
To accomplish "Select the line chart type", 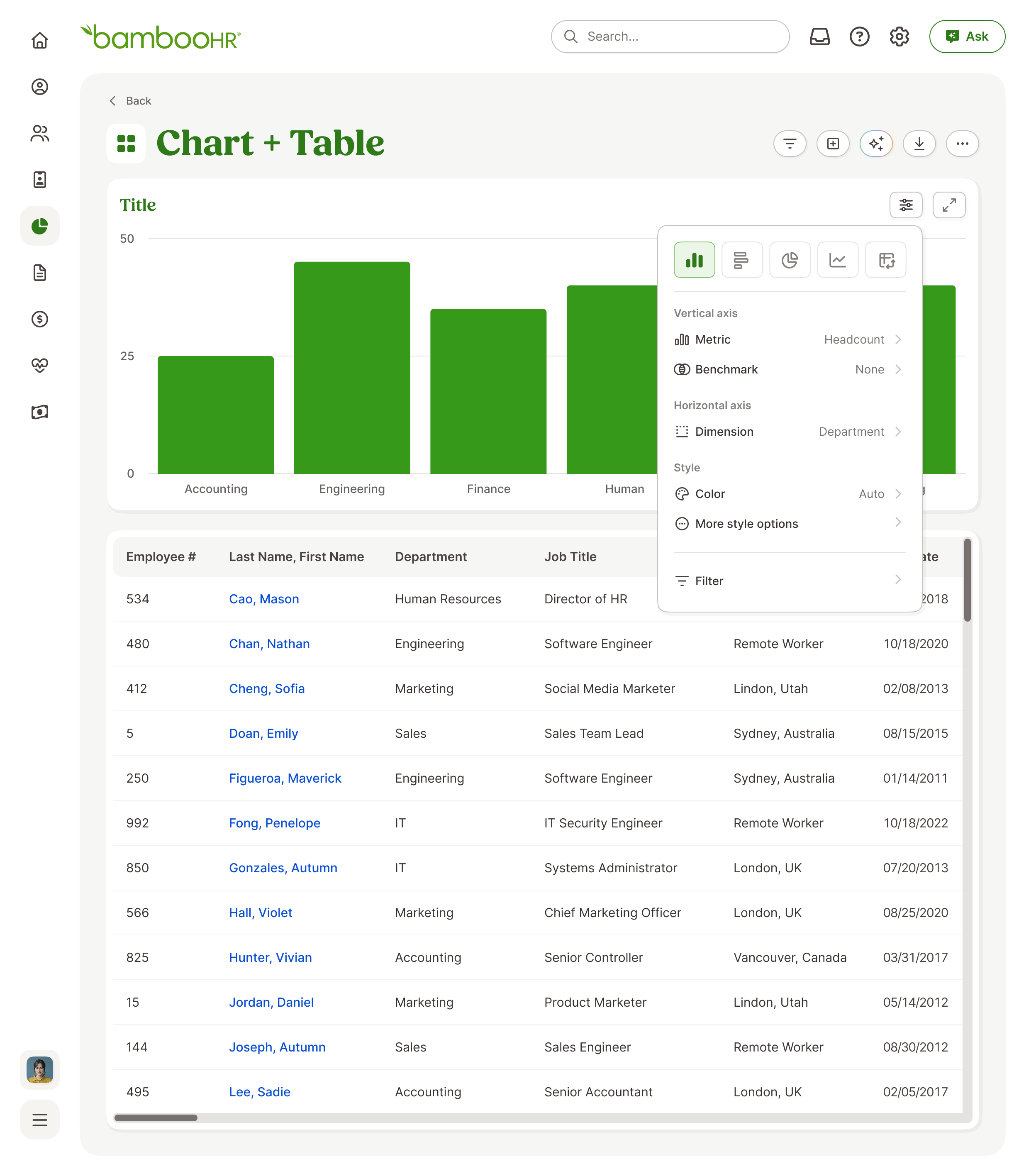I will point(837,260).
